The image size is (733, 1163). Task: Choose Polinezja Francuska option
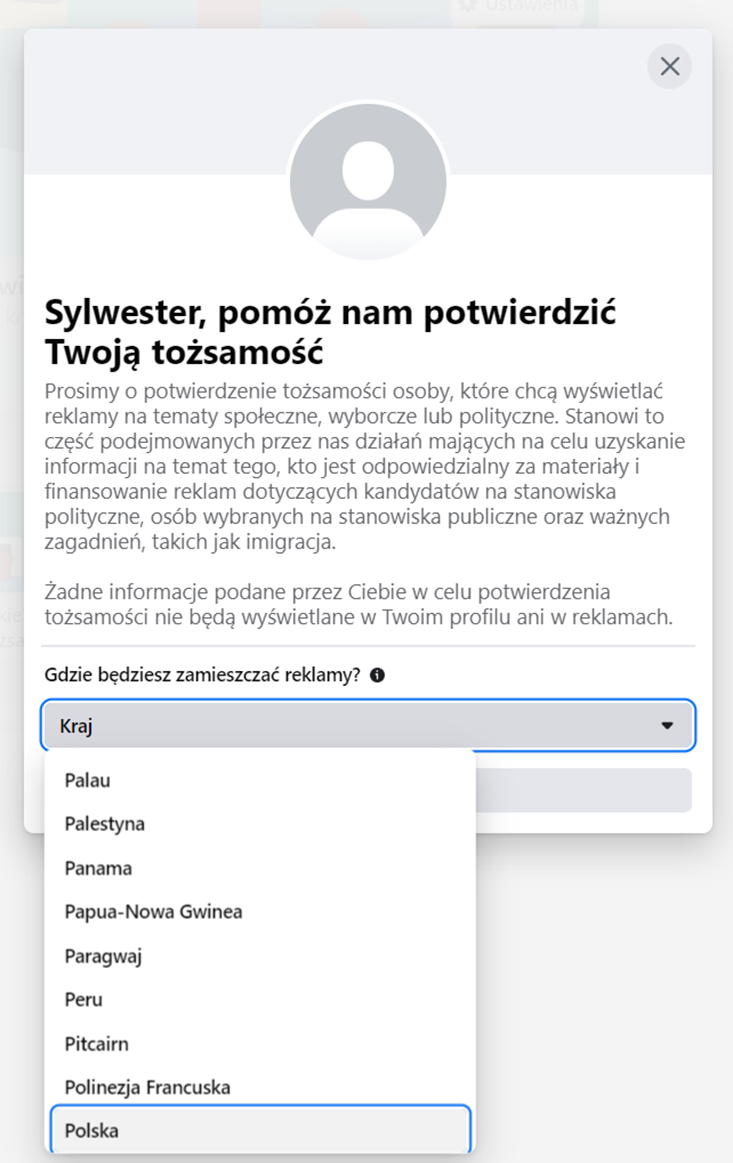click(x=147, y=1087)
